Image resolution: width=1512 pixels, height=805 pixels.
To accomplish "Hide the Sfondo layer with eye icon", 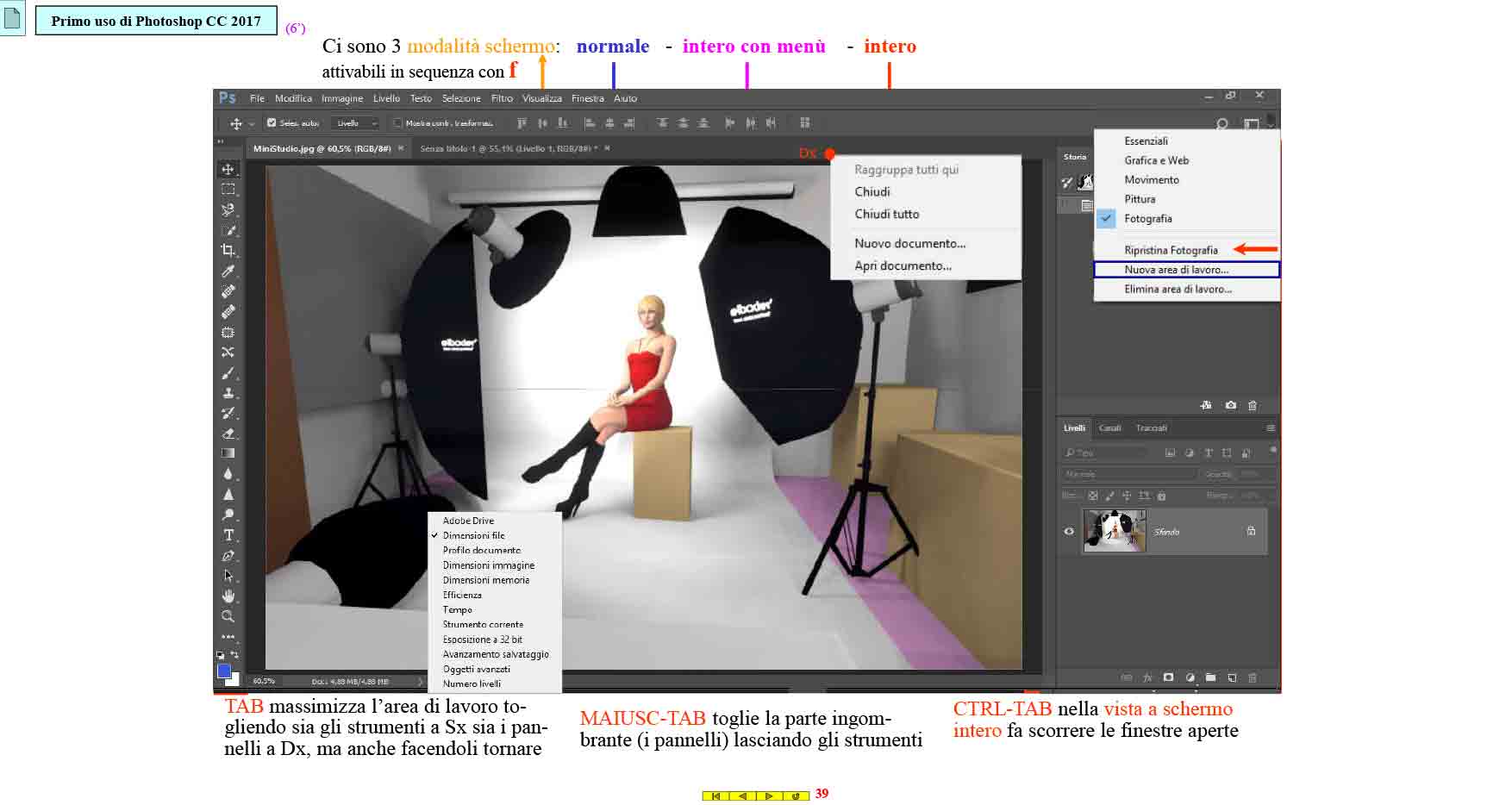I will coord(1069,532).
